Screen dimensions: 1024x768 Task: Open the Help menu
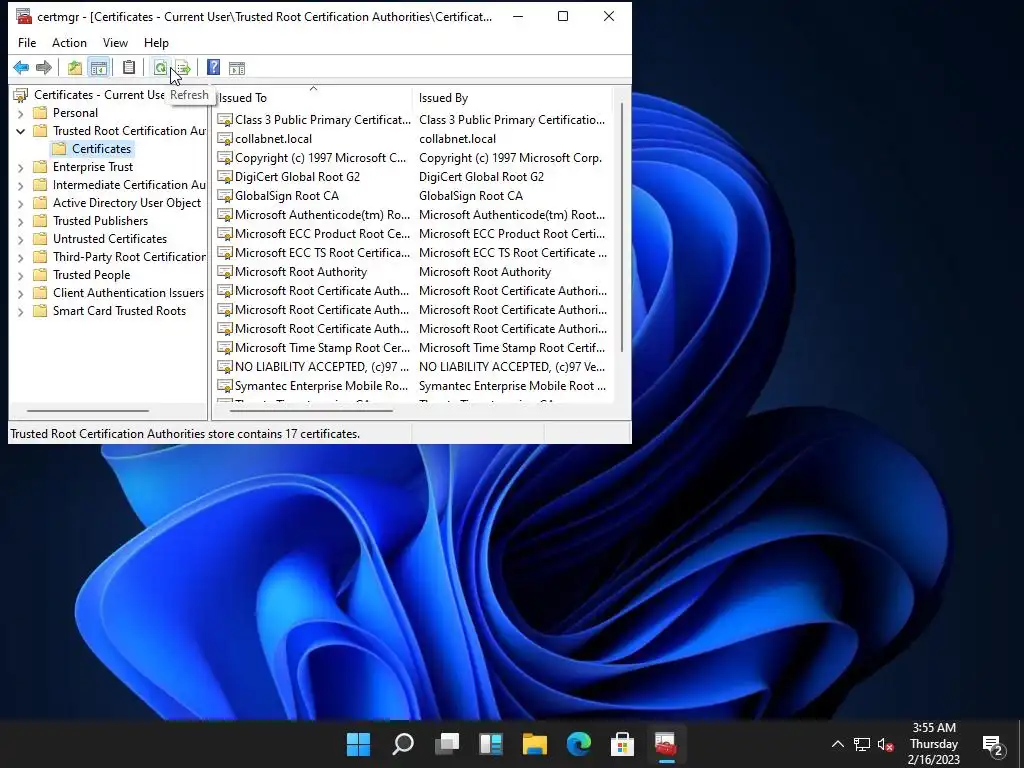(156, 42)
